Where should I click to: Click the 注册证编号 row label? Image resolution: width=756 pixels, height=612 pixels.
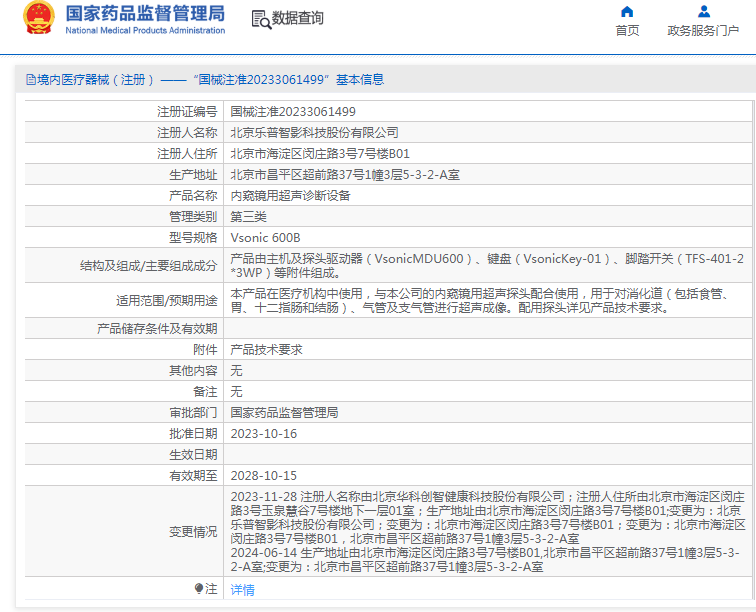coord(187,112)
